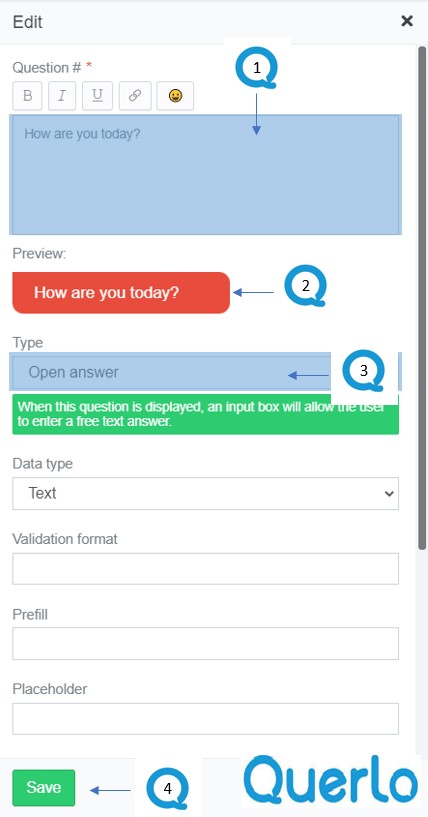This screenshot has width=428, height=817.
Task: Click the numbered marker 4 bubble
Action: pyautogui.click(x=167, y=788)
